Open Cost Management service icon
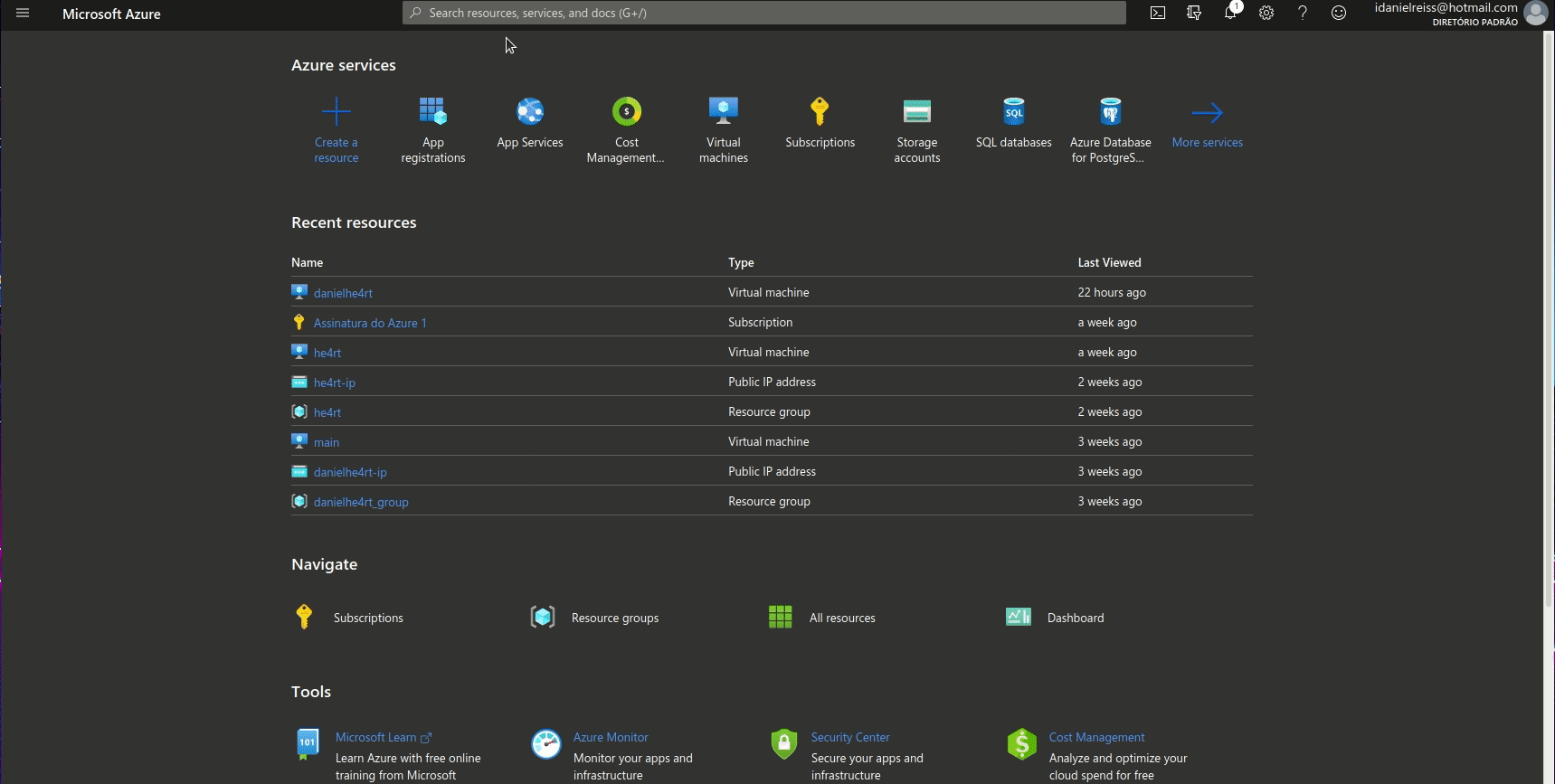The width and height of the screenshot is (1555, 784). pyautogui.click(x=627, y=111)
